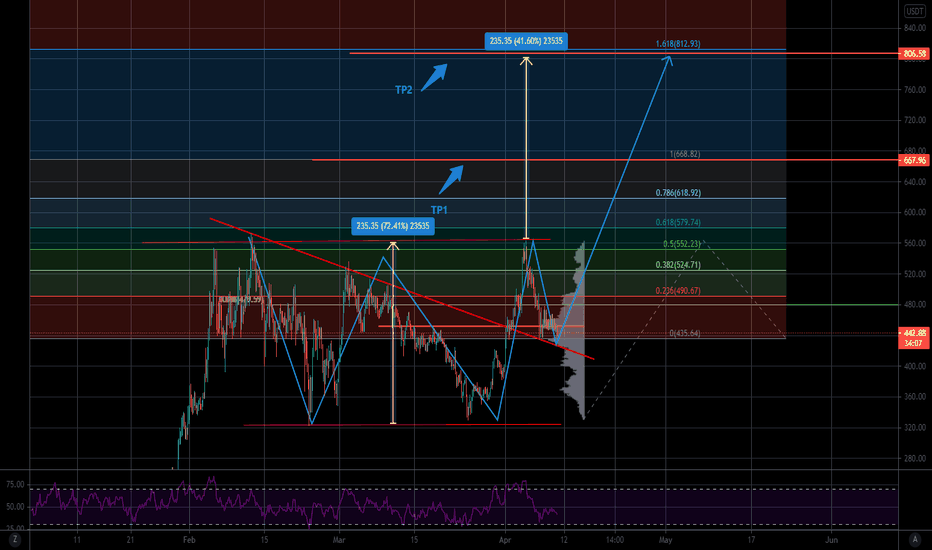Click the Z timezone button on the time axis
This screenshot has width=932, height=550.
pos(14,539)
